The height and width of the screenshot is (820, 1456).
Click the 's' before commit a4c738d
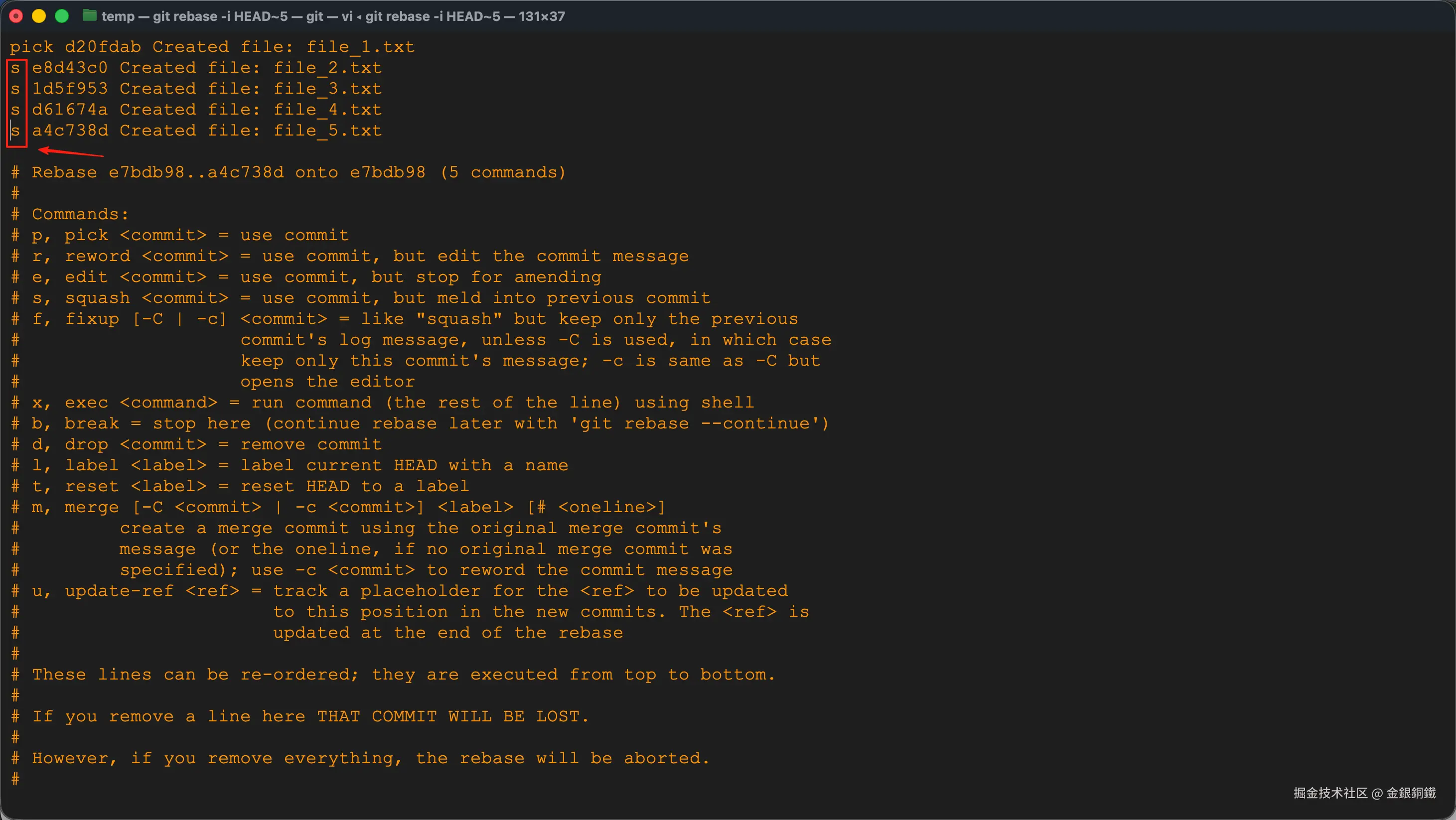tap(15, 131)
